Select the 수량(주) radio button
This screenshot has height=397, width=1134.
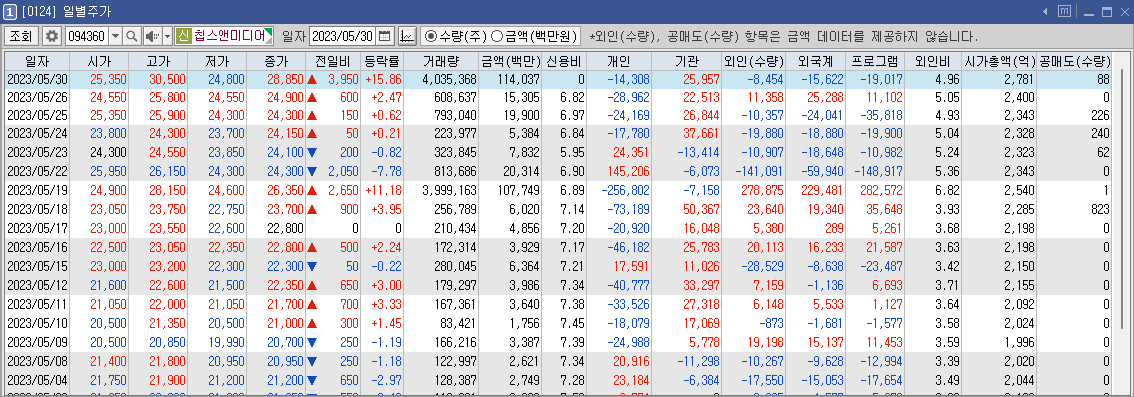click(x=431, y=35)
